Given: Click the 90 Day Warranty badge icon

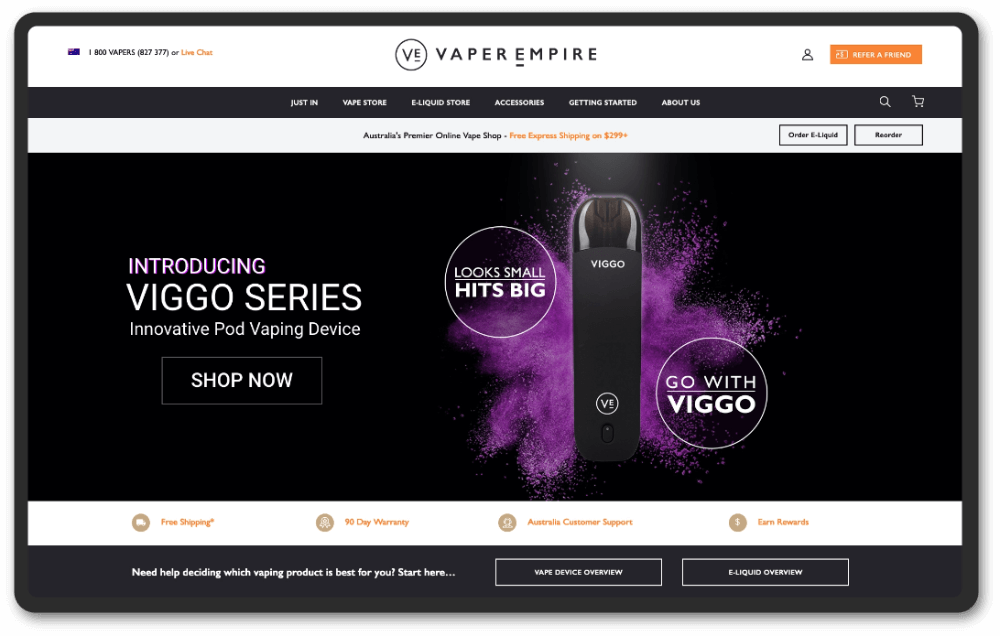Looking at the screenshot, I should coord(325,522).
